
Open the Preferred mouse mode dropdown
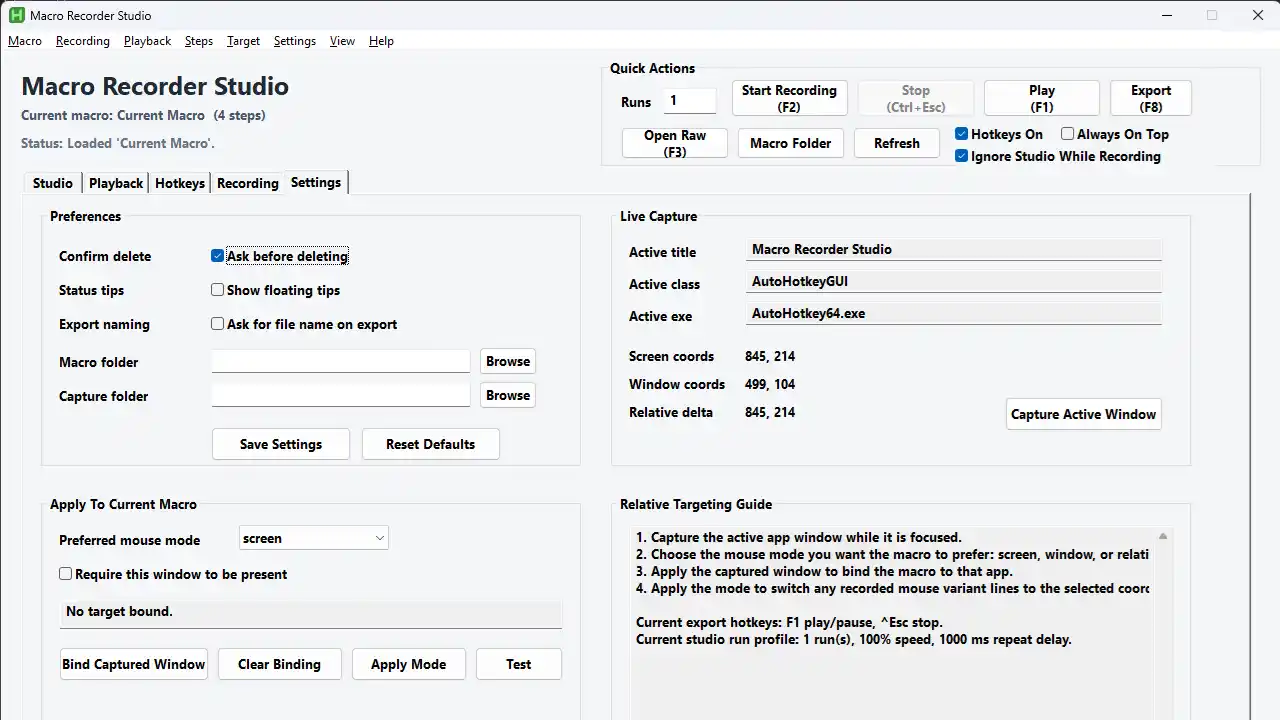coord(314,538)
